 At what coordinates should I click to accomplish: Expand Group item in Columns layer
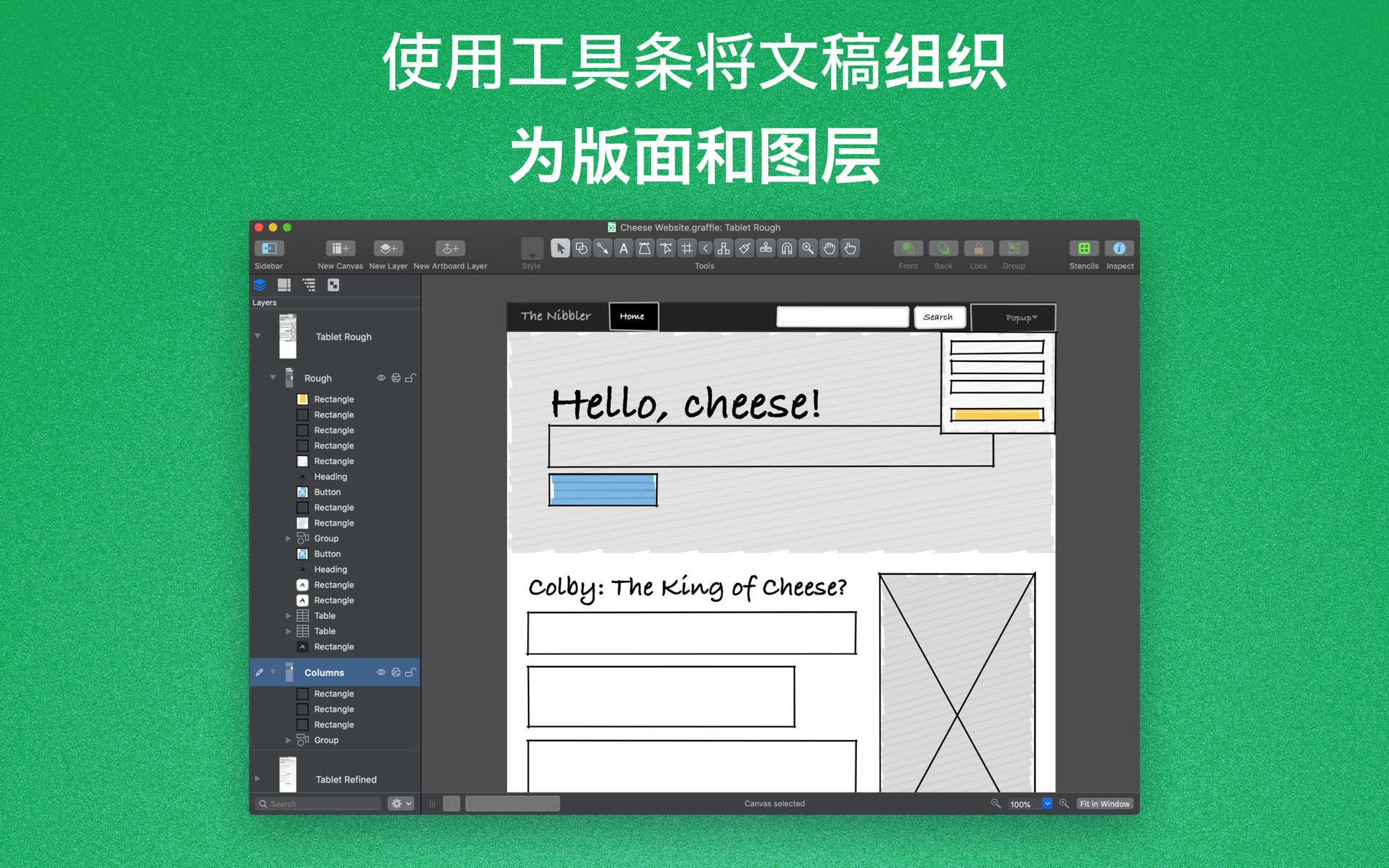[288, 740]
